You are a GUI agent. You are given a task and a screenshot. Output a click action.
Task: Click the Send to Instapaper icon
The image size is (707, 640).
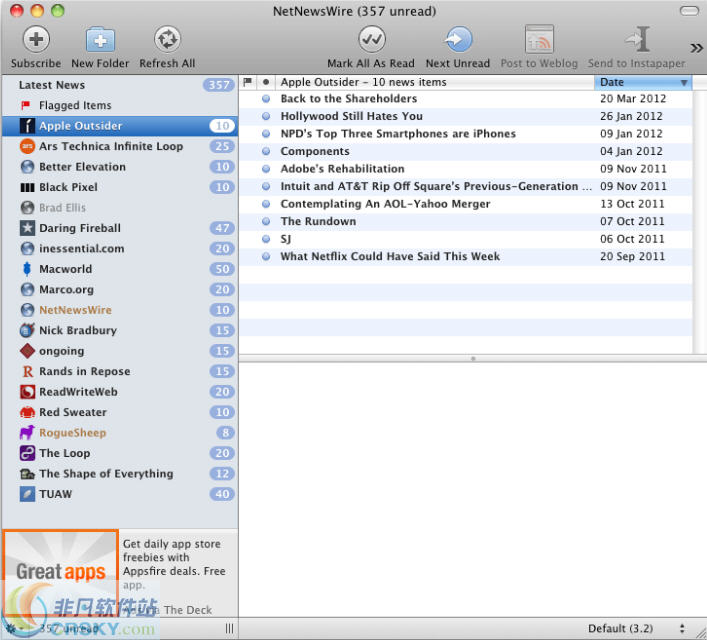pyautogui.click(x=637, y=39)
